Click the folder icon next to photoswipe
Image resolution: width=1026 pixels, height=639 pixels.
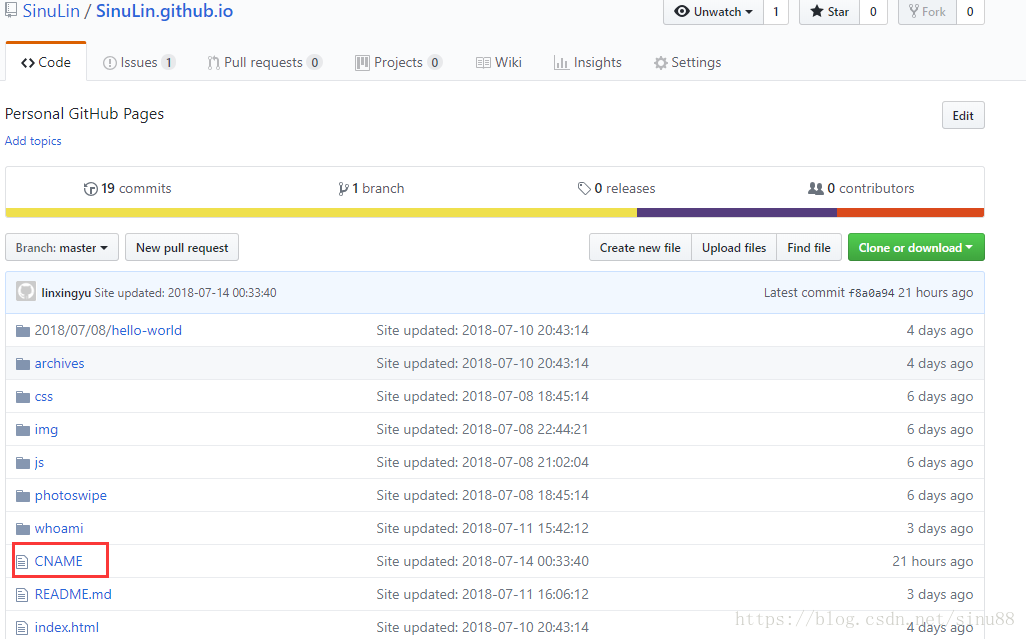coord(23,496)
